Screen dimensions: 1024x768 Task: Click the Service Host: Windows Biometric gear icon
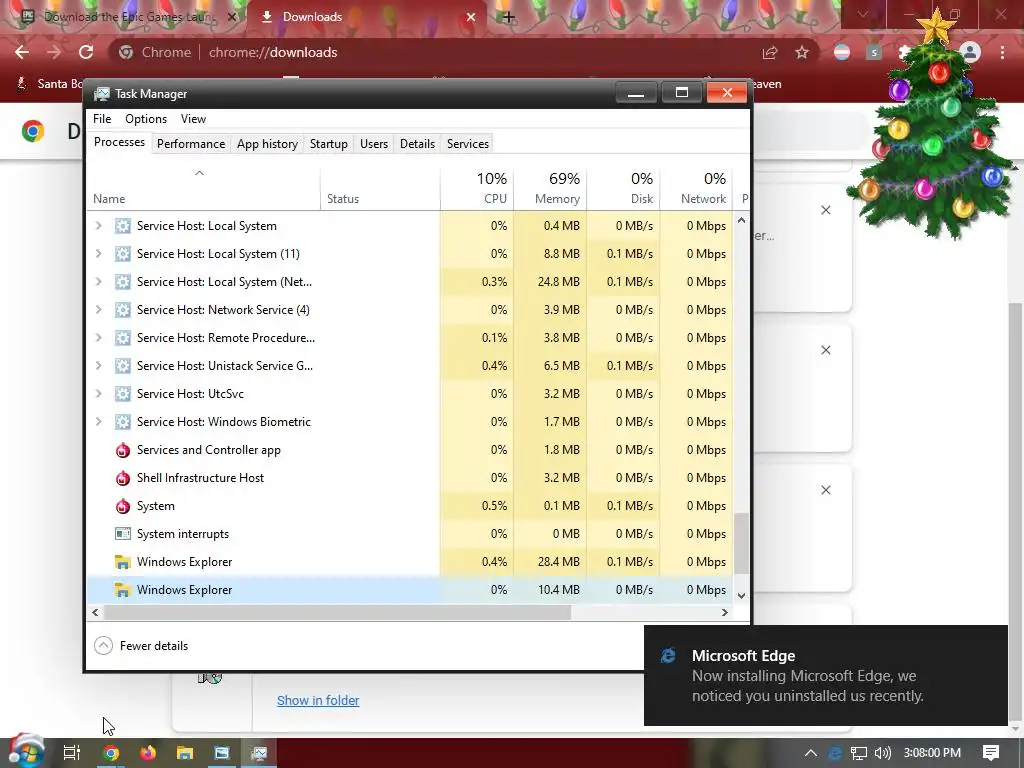point(123,422)
